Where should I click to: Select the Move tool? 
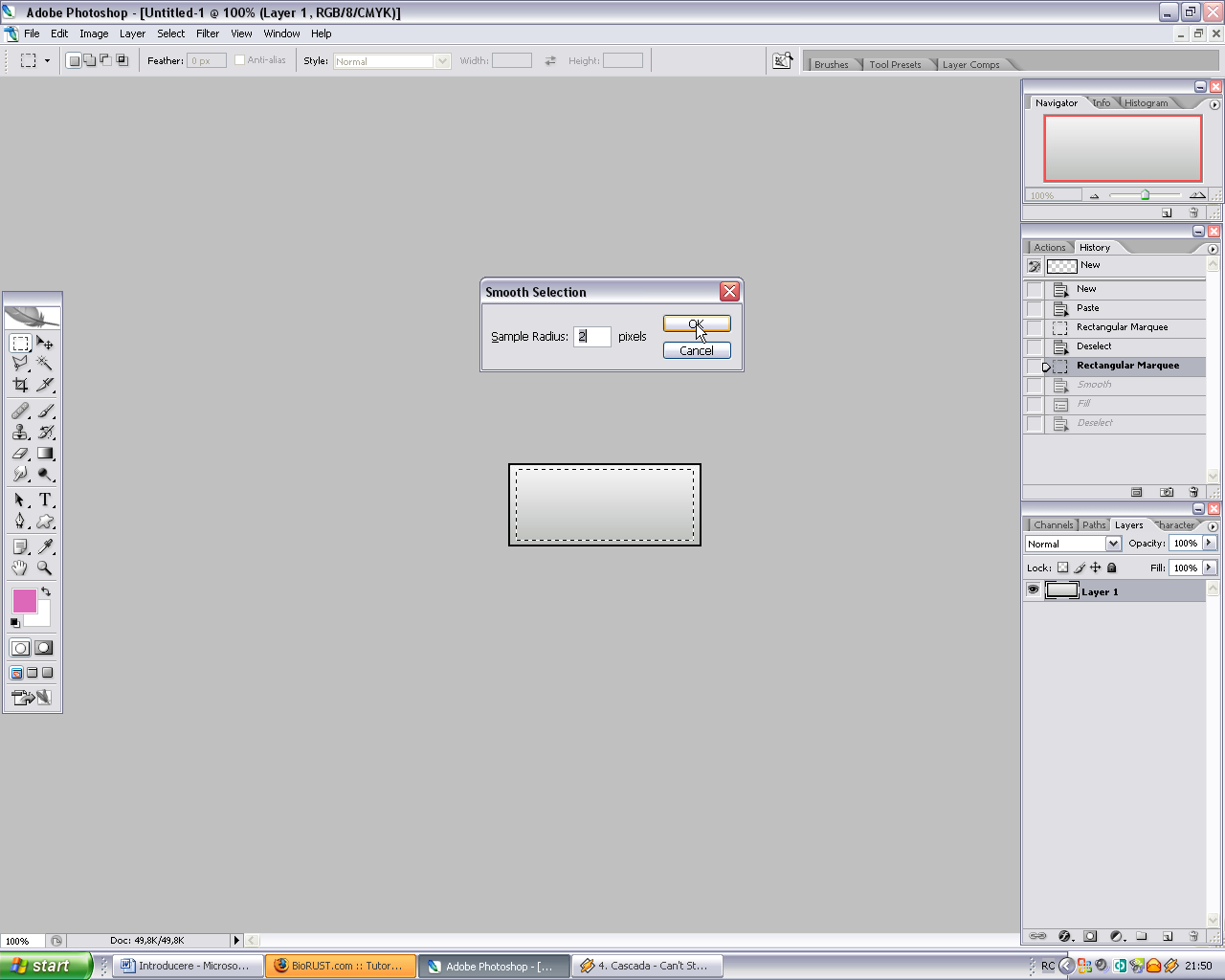[45, 344]
